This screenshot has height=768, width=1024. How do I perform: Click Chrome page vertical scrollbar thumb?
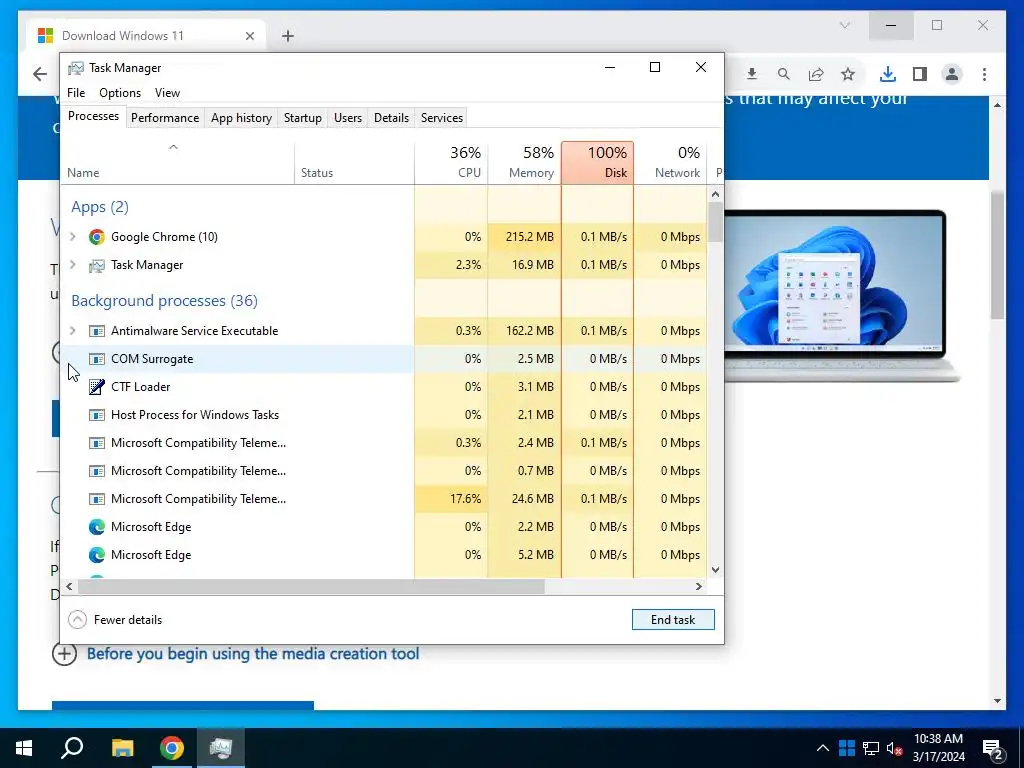pos(997,255)
